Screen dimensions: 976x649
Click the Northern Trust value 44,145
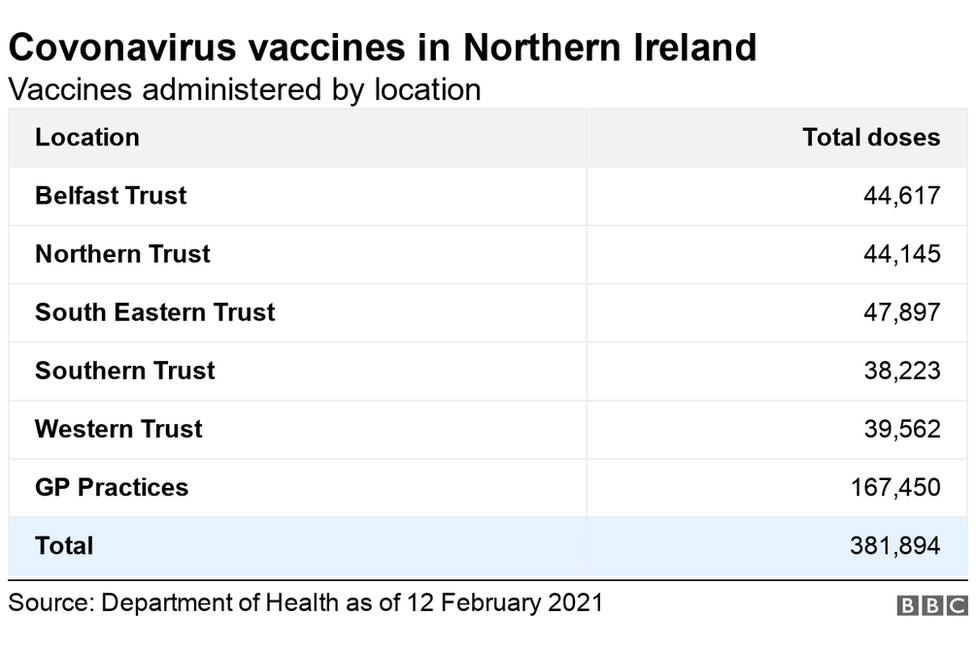click(901, 254)
